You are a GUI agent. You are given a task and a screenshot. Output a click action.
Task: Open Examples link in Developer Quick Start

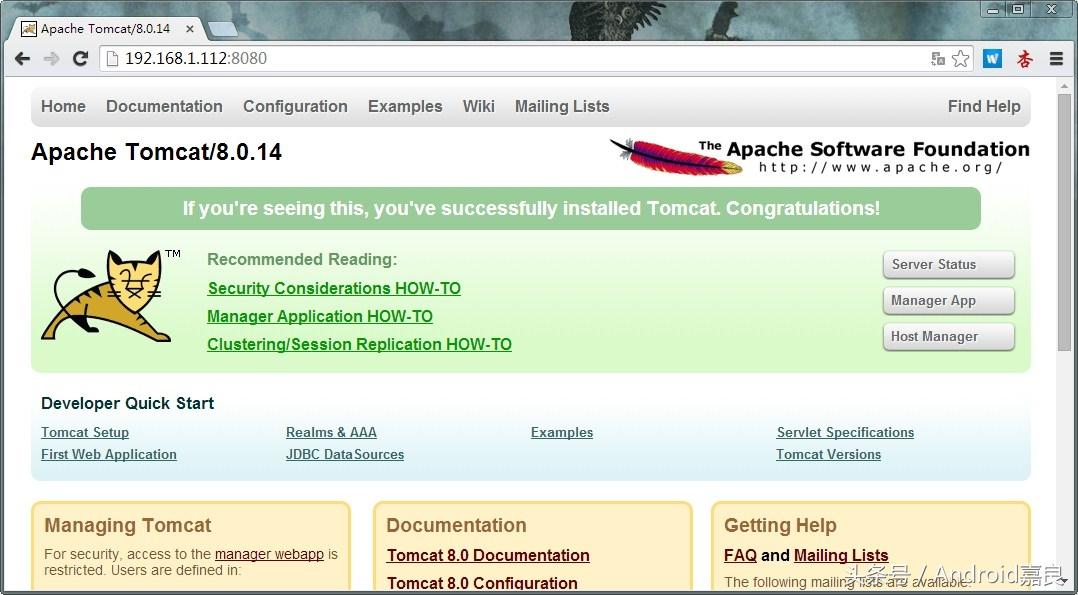tap(562, 433)
